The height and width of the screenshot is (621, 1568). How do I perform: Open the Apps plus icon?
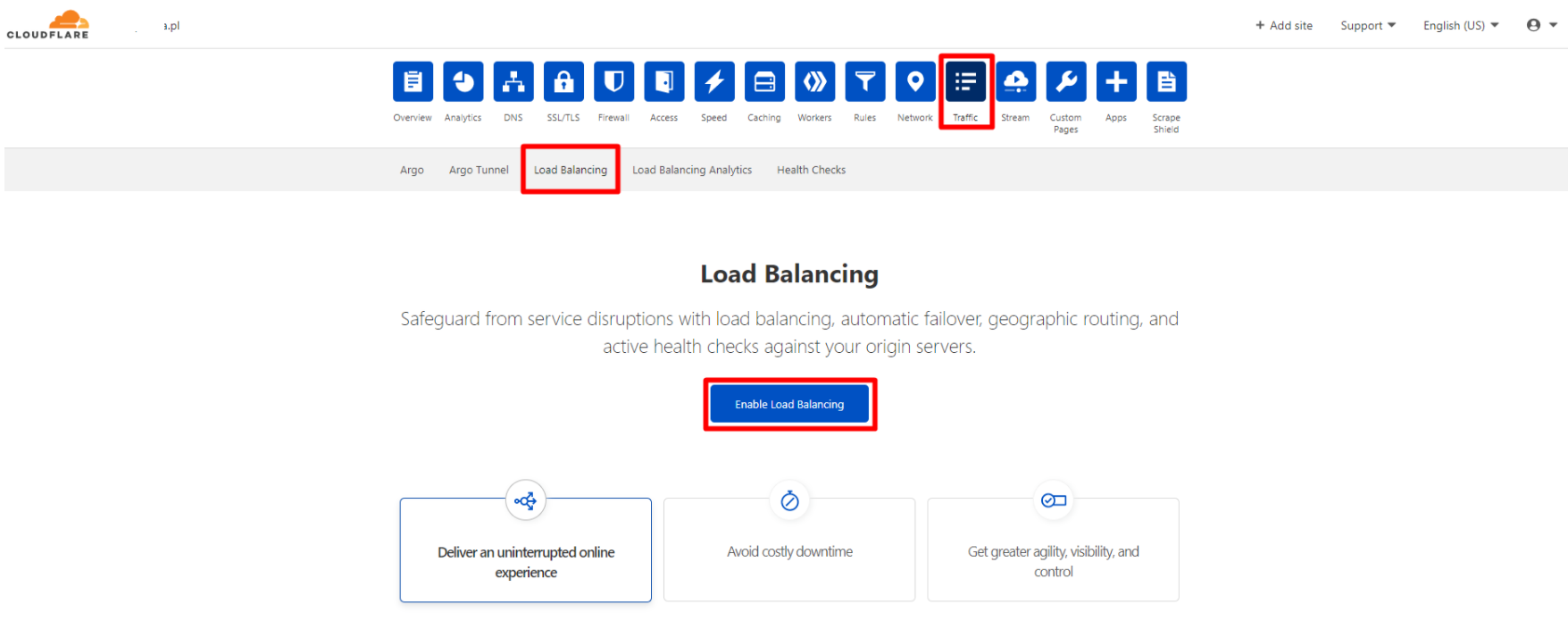pyautogui.click(x=1116, y=82)
